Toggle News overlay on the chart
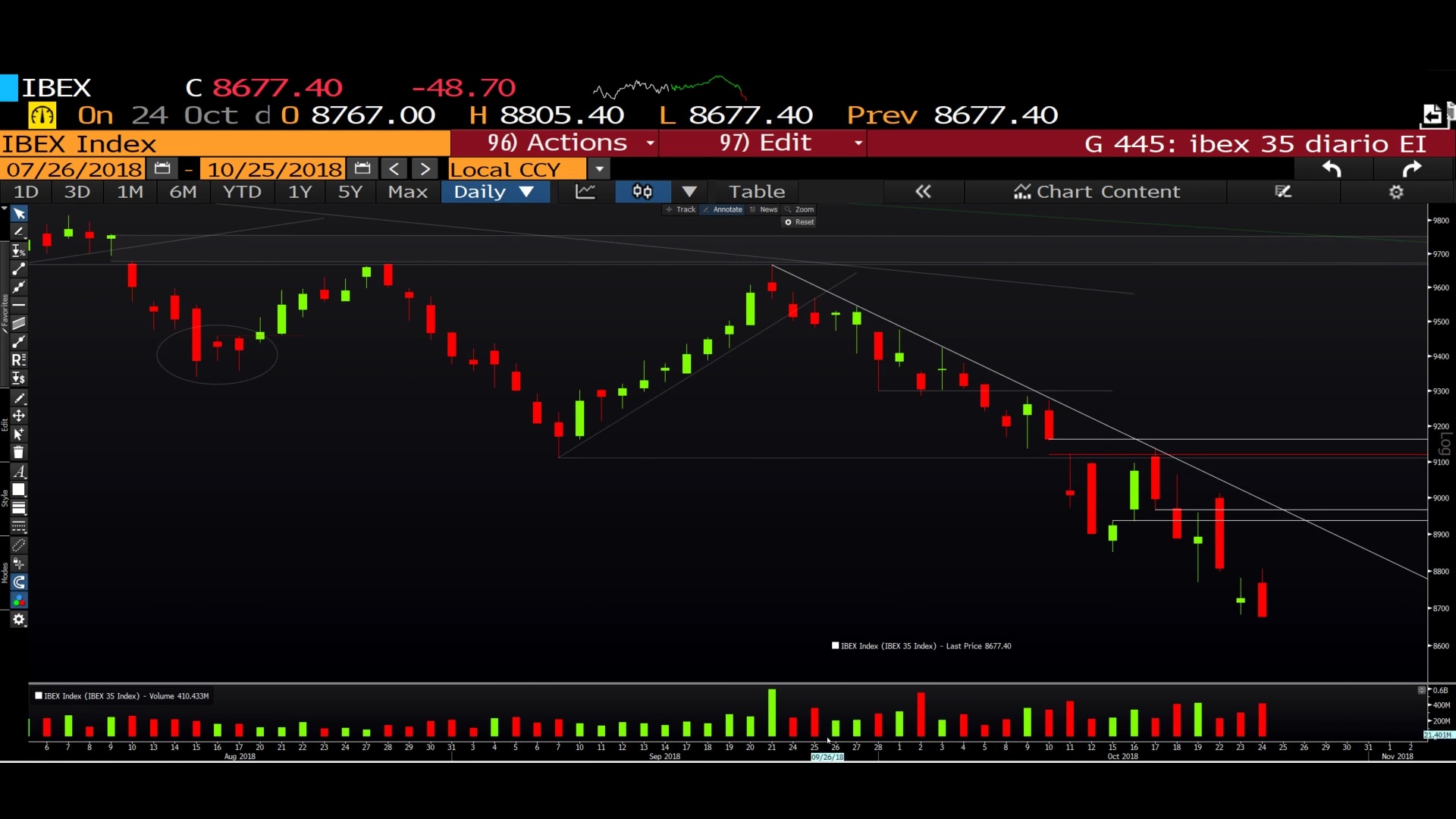 point(764,209)
